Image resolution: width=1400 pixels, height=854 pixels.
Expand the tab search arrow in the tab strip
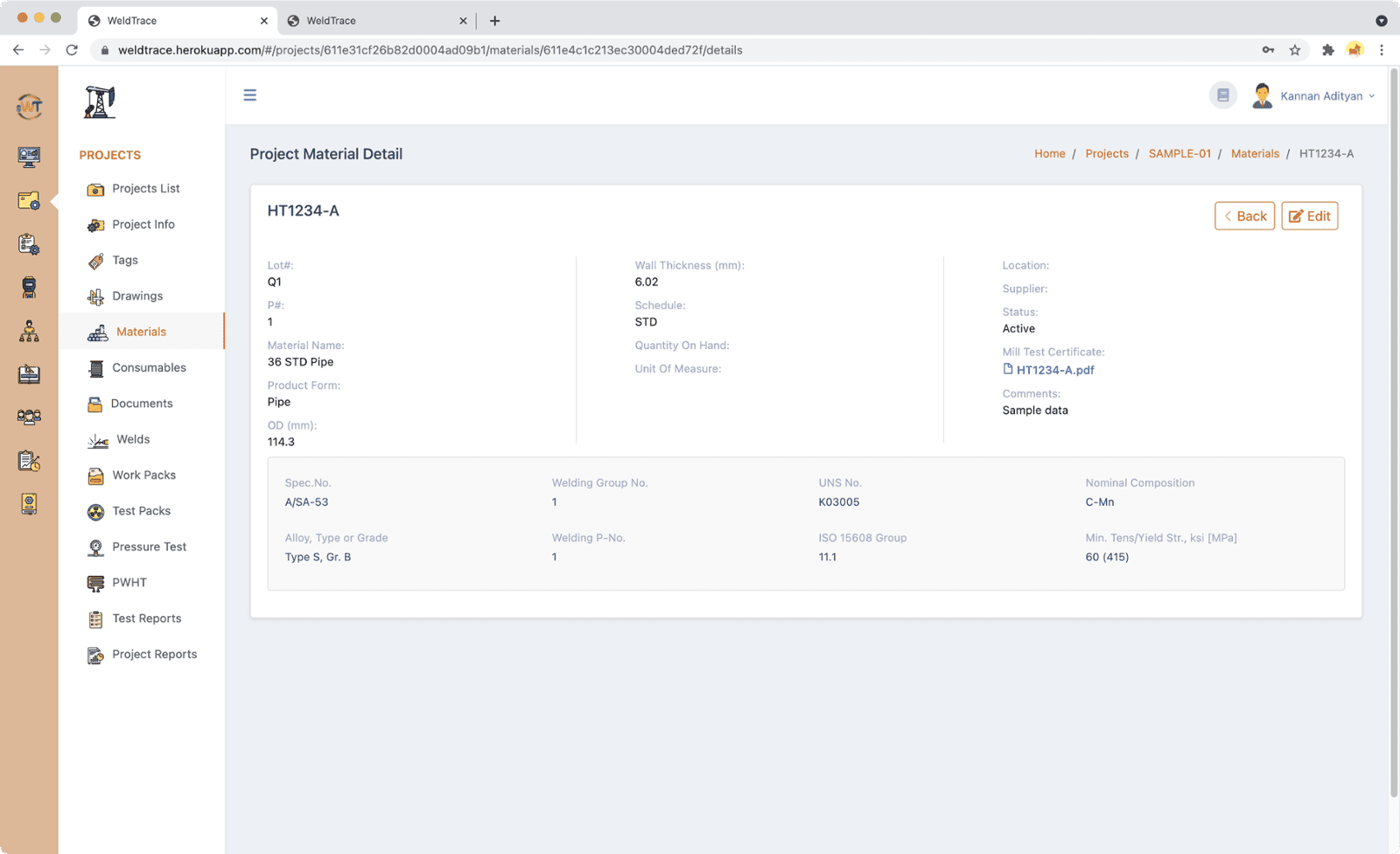[1382, 20]
